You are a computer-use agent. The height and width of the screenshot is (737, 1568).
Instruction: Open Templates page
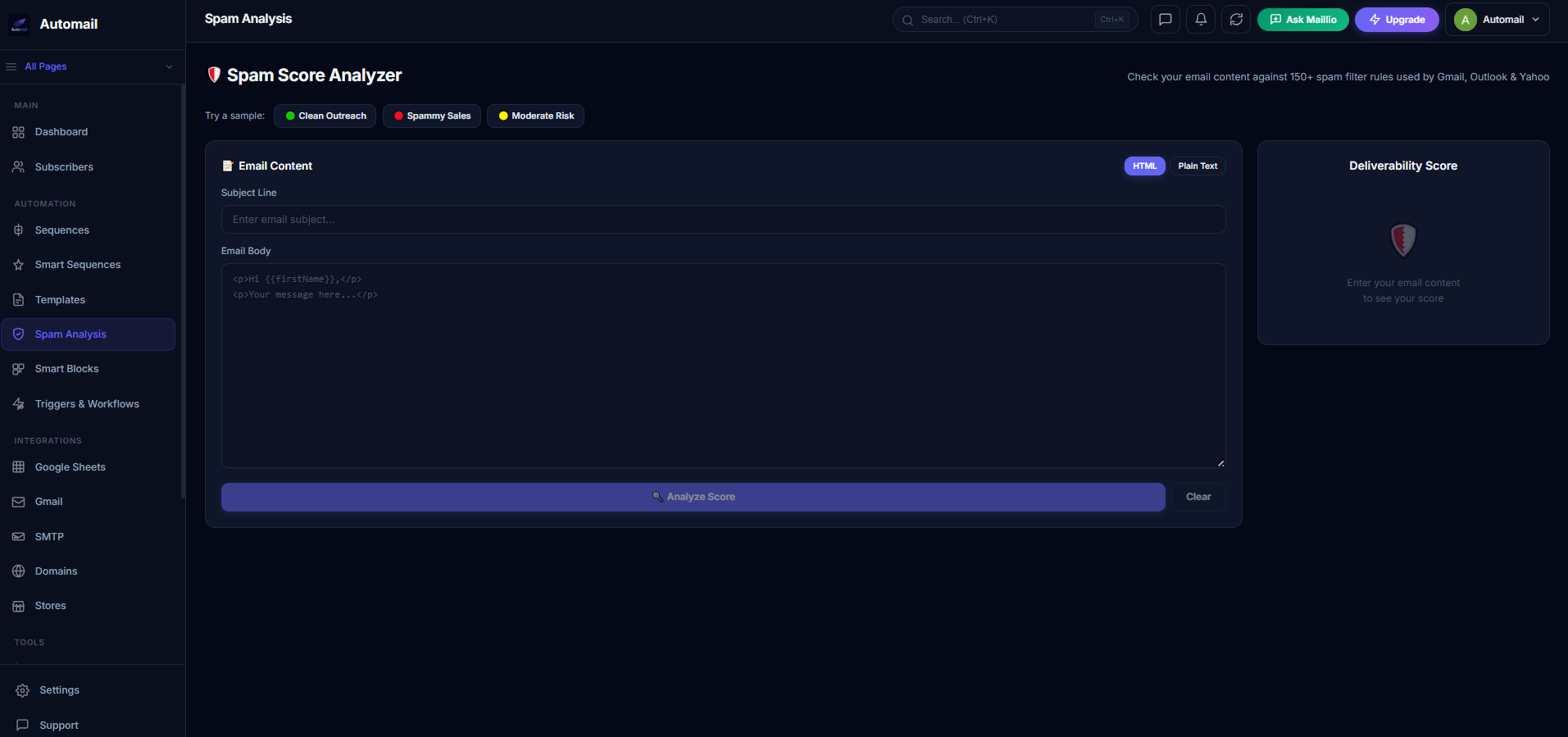89,300
